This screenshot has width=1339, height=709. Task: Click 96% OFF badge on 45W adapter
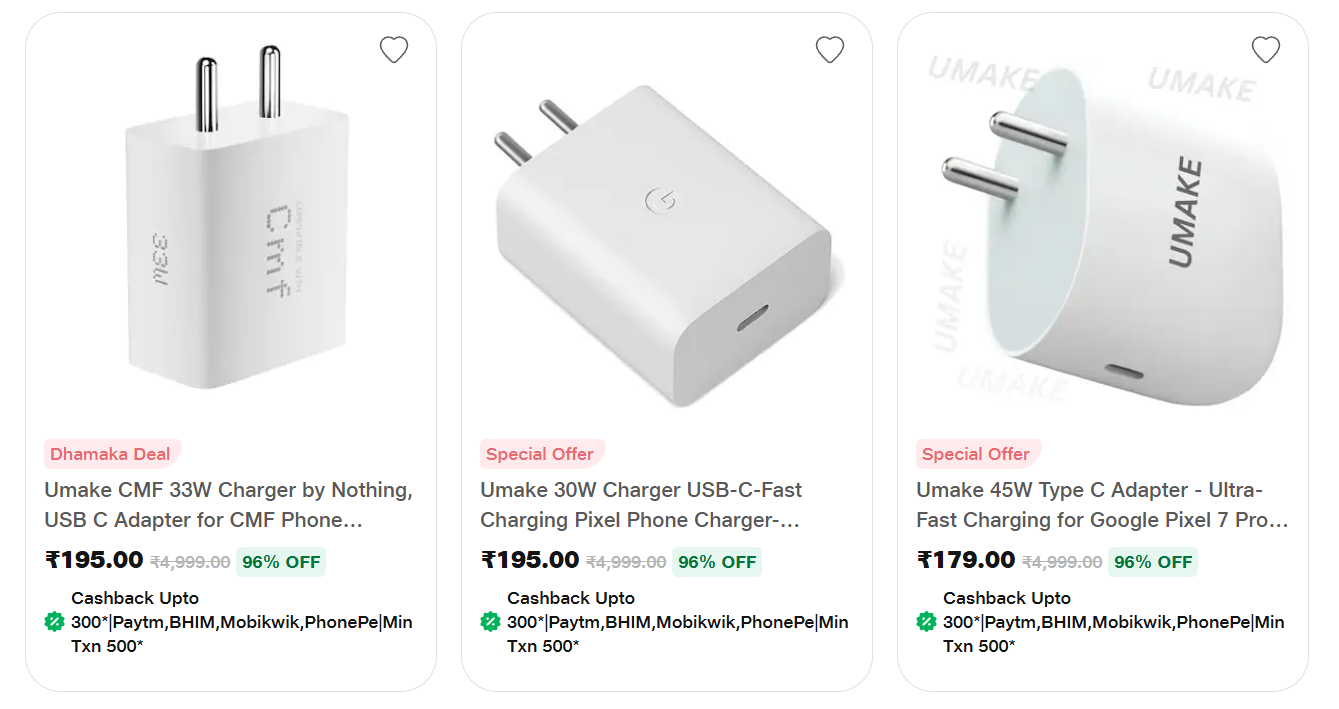[x=1153, y=562]
